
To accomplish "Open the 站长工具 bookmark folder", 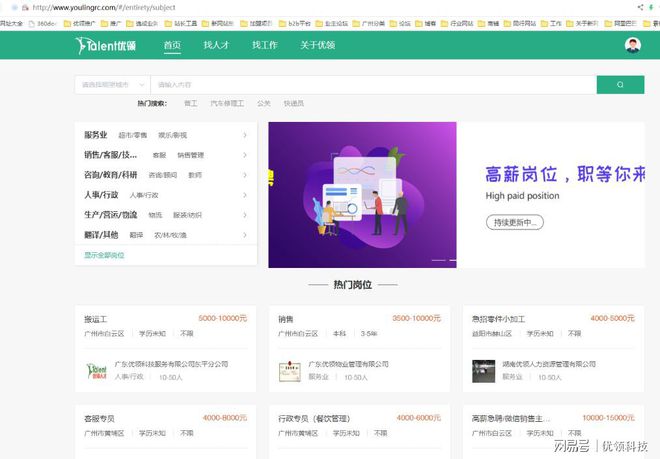I will click(181, 24).
